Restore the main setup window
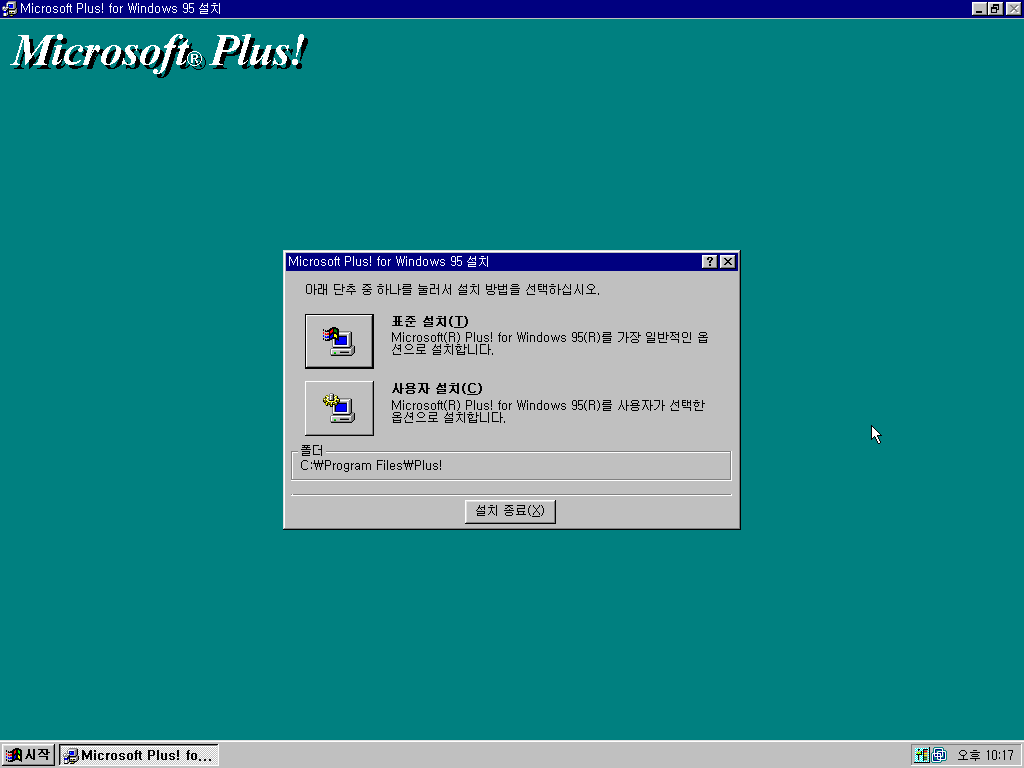1024x768 pixels. [995, 8]
